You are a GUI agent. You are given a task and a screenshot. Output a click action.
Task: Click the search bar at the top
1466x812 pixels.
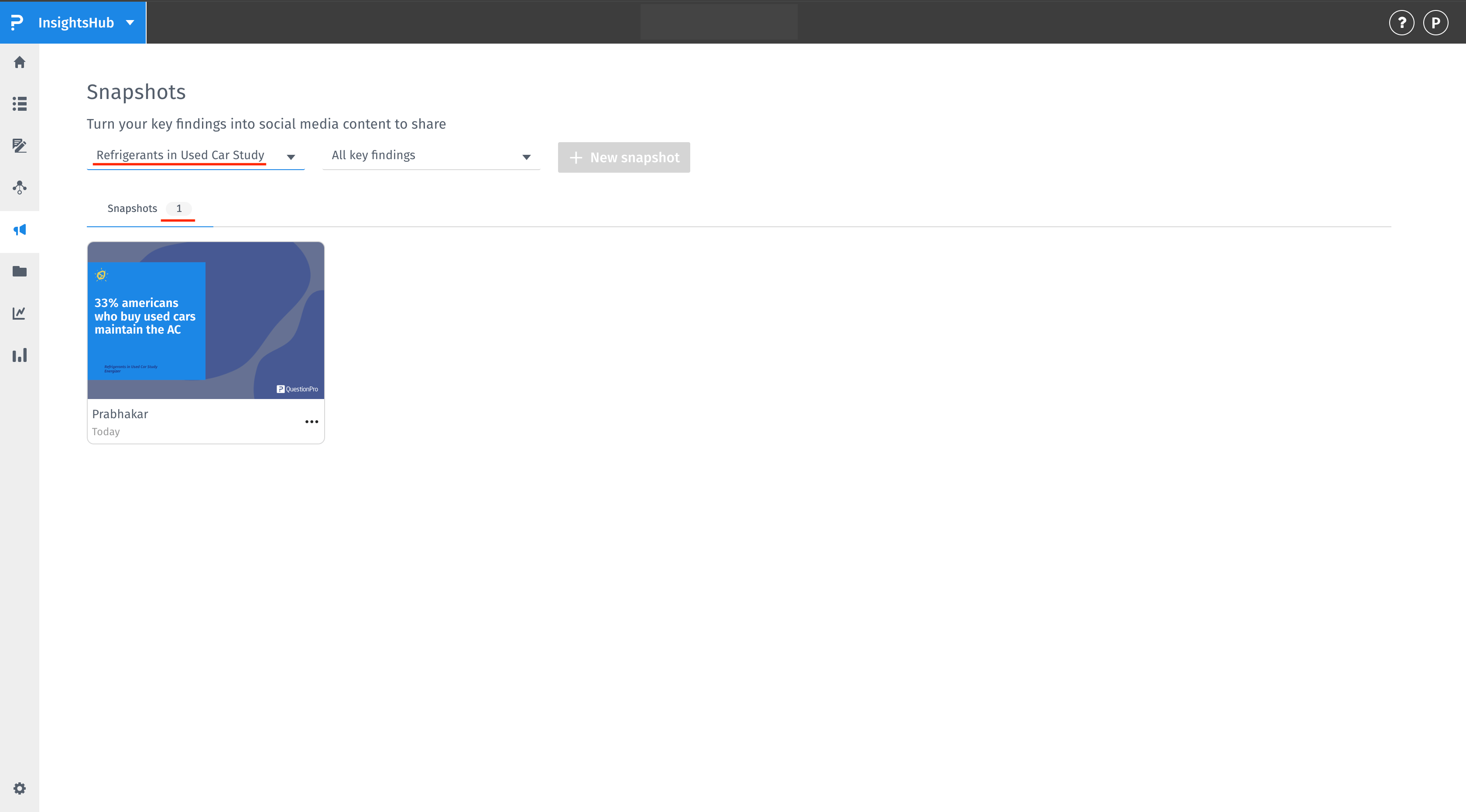[719, 22]
